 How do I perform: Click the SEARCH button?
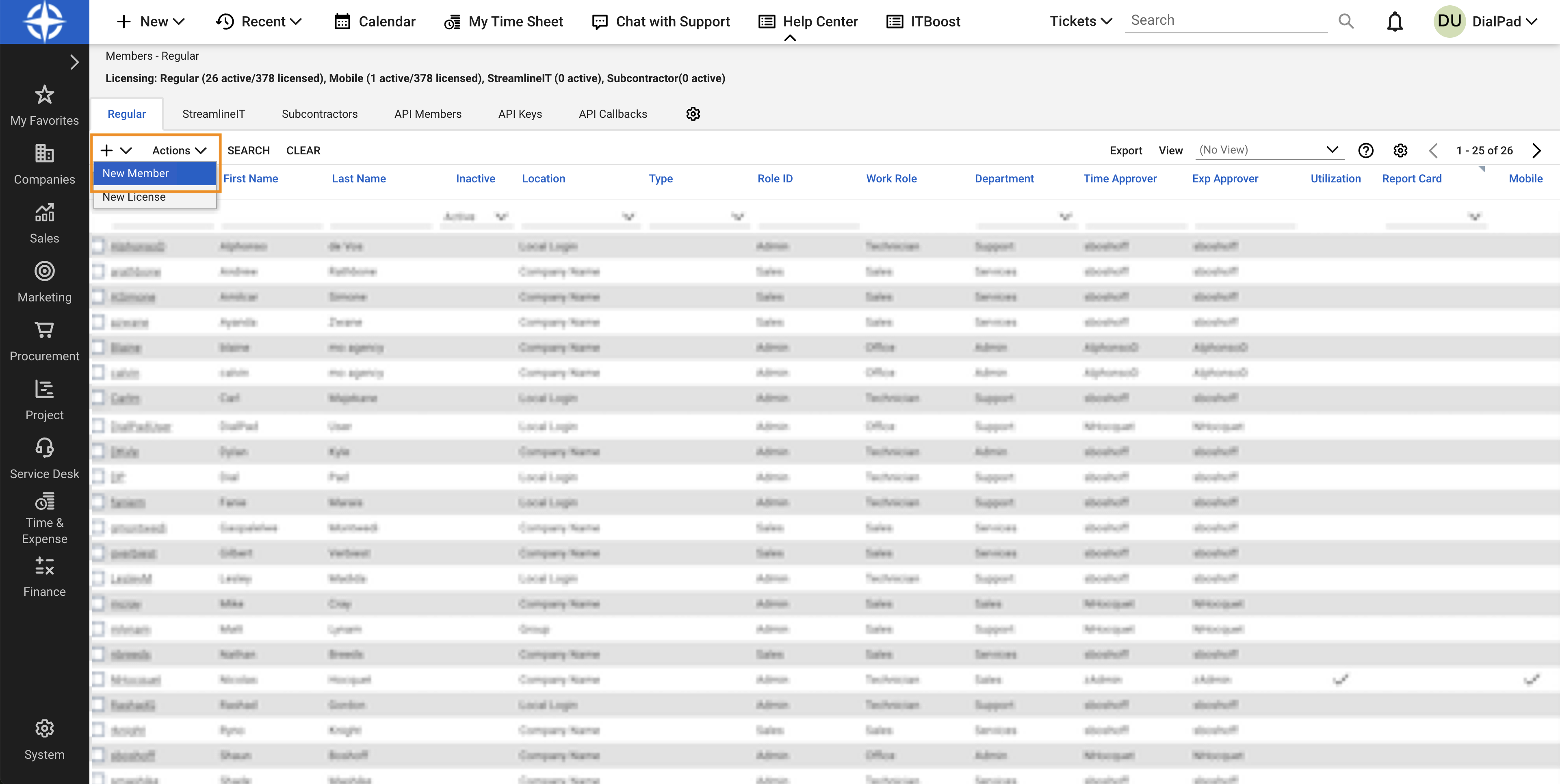pyautogui.click(x=248, y=151)
